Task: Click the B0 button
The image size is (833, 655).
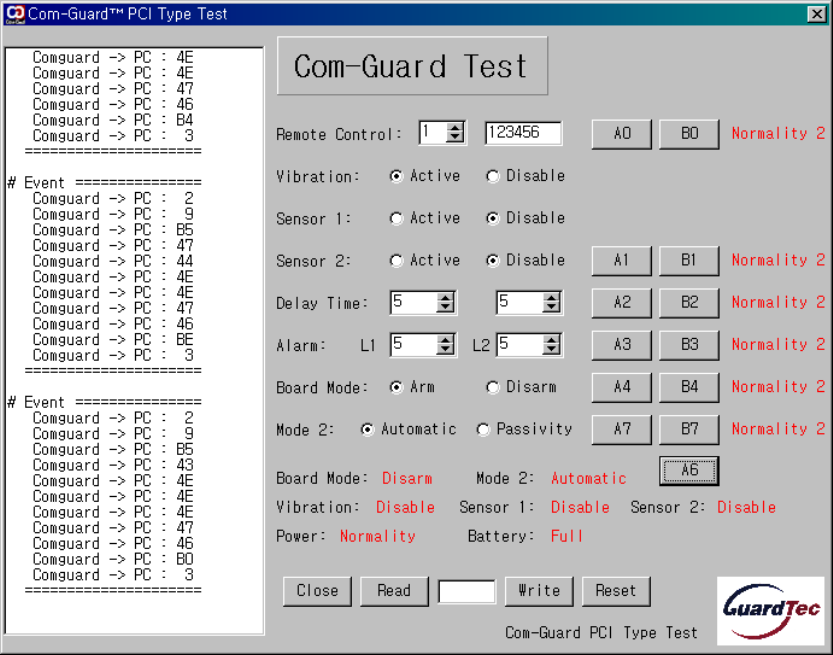Action: point(689,133)
